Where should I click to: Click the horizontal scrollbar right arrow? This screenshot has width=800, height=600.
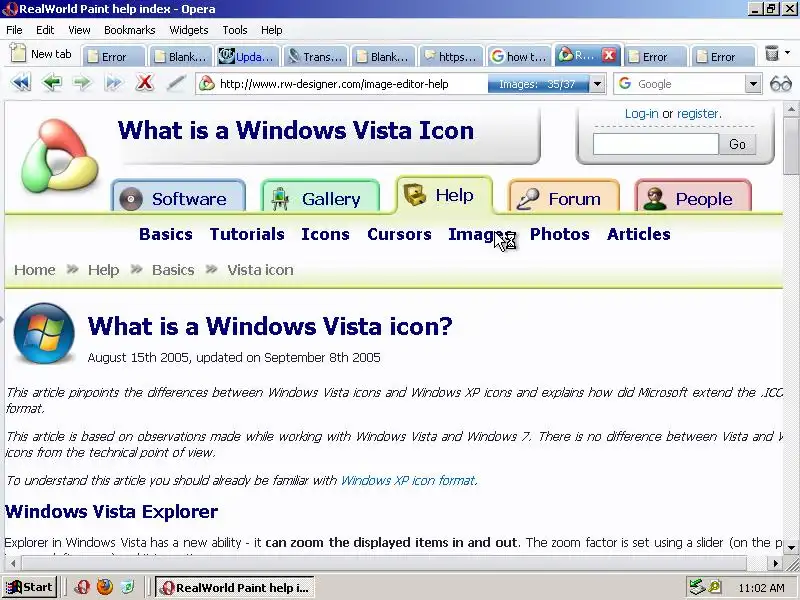(x=776, y=564)
